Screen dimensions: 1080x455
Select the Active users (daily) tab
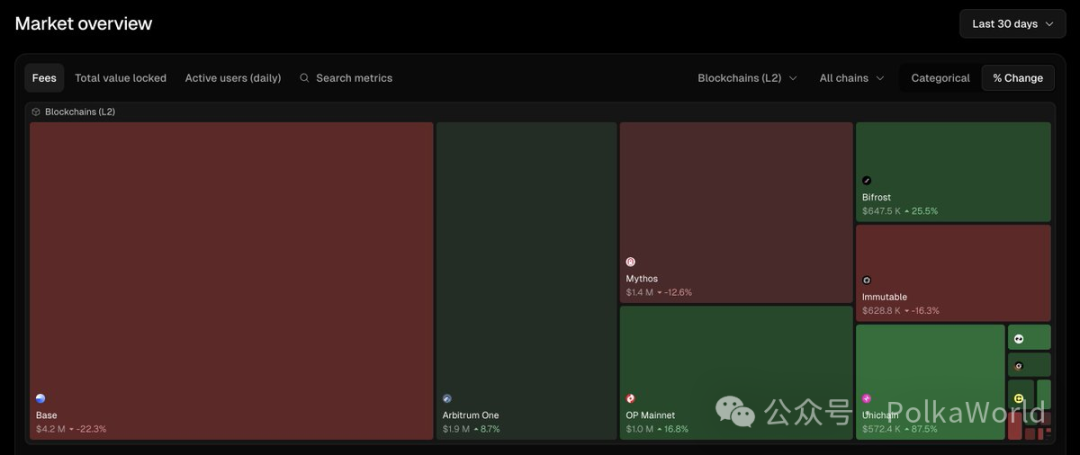tap(233, 78)
